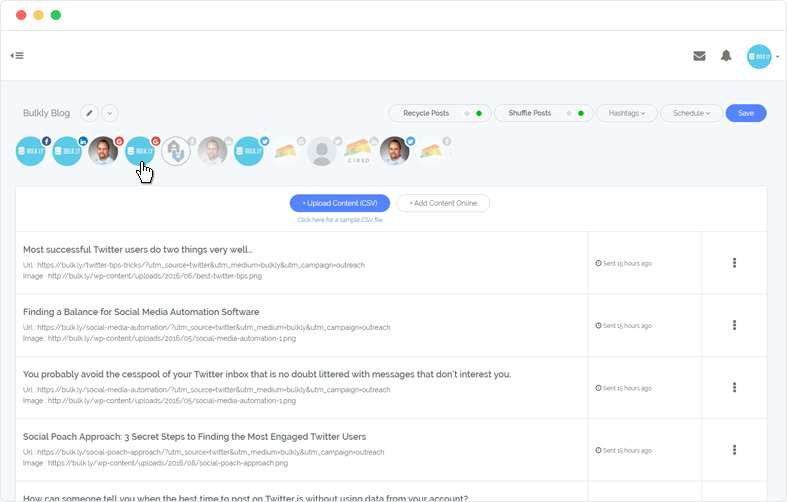Select the Bulkly LinkedIn account avatar
Viewport: 787px width, 502px height.
[x=67, y=151]
